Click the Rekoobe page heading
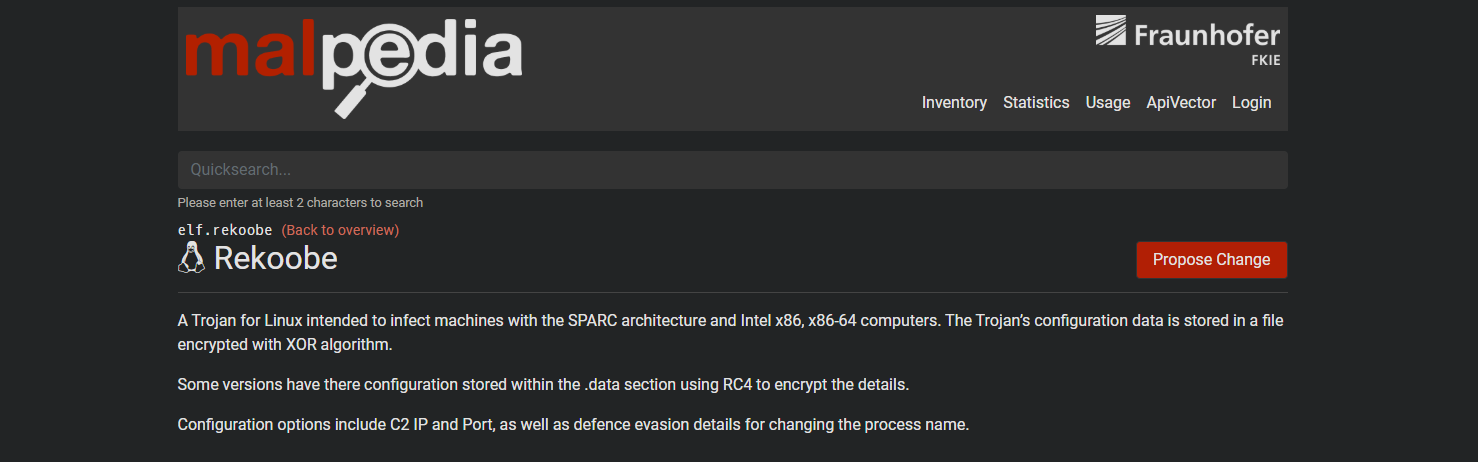Screen dimensions: 1478x462 tap(276, 258)
